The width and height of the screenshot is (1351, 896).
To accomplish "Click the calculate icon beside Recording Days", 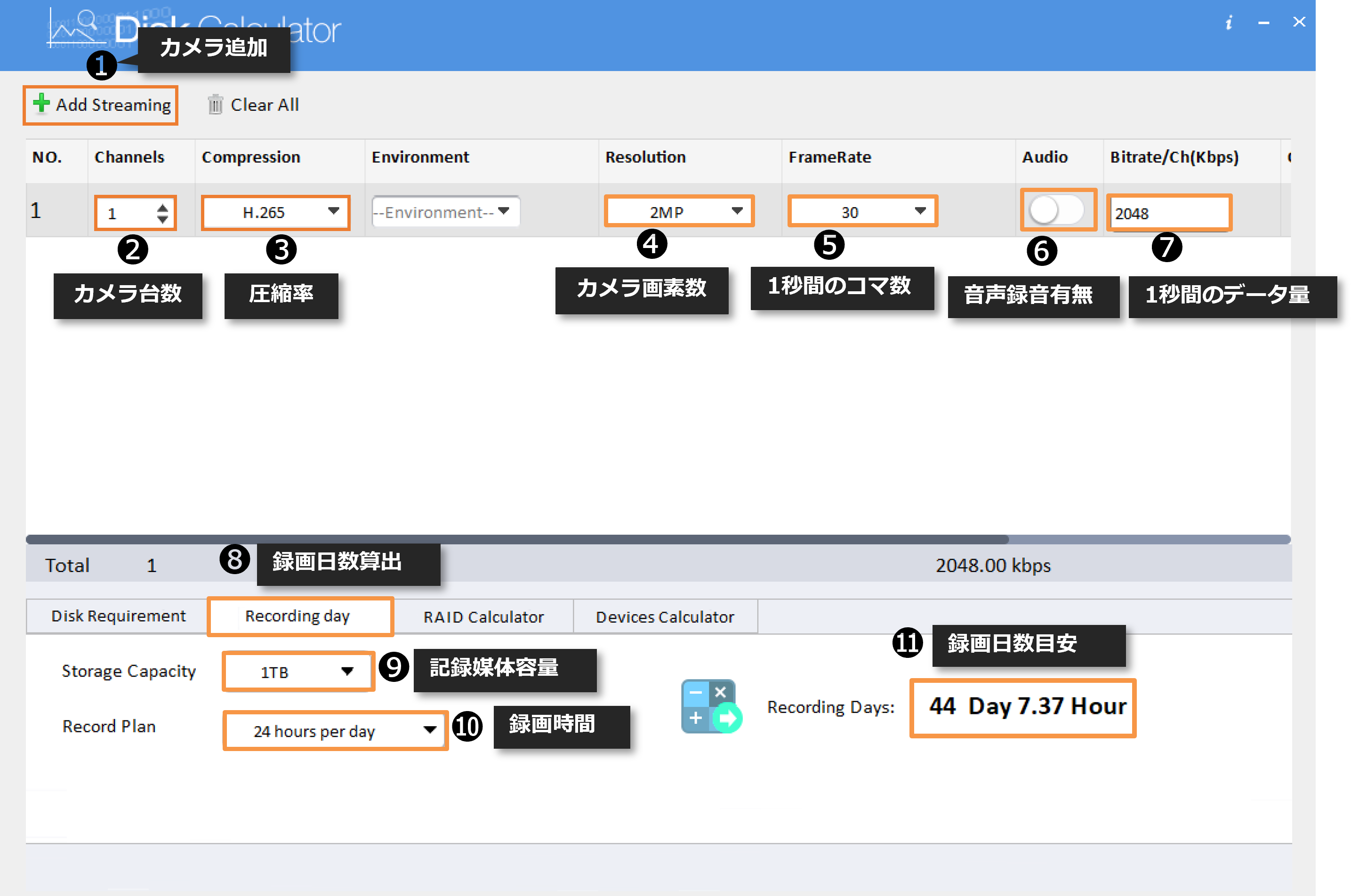I will pos(711,706).
